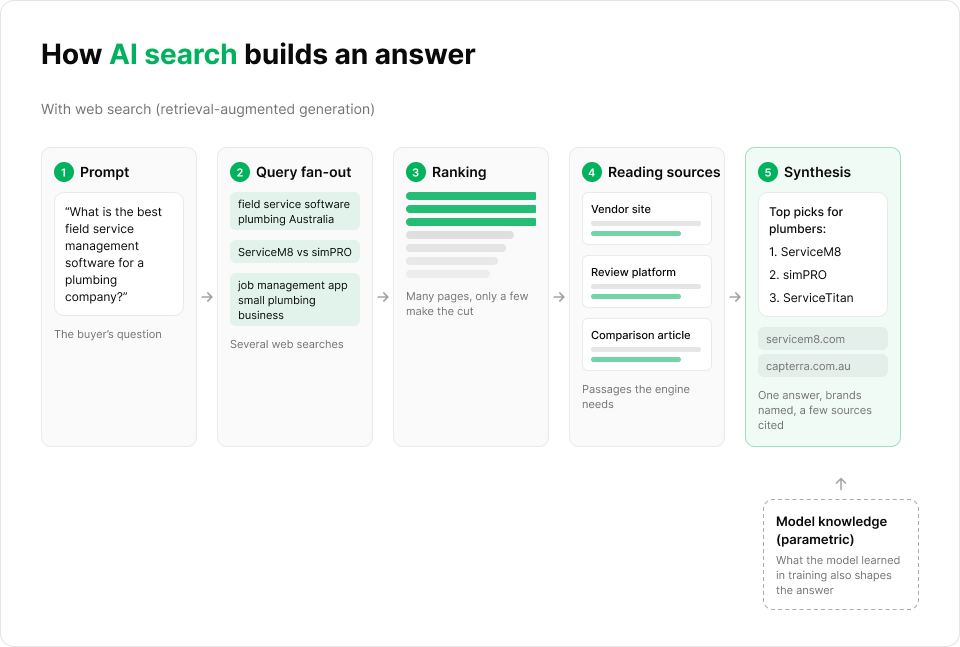Select "2. simPRO" in the answer list
Screen dimensions: 960x647
(x=798, y=275)
